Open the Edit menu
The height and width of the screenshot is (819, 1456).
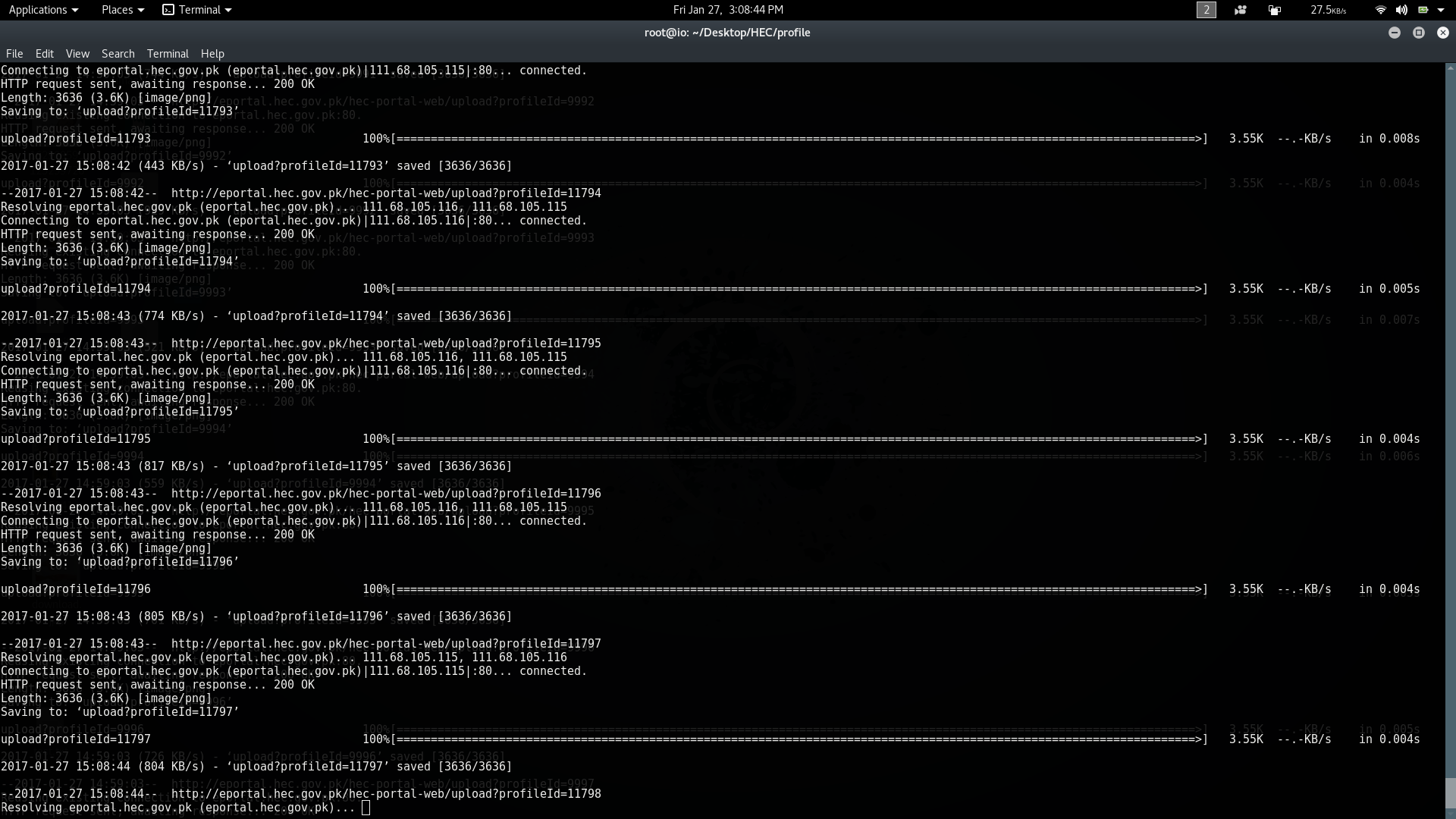click(45, 54)
